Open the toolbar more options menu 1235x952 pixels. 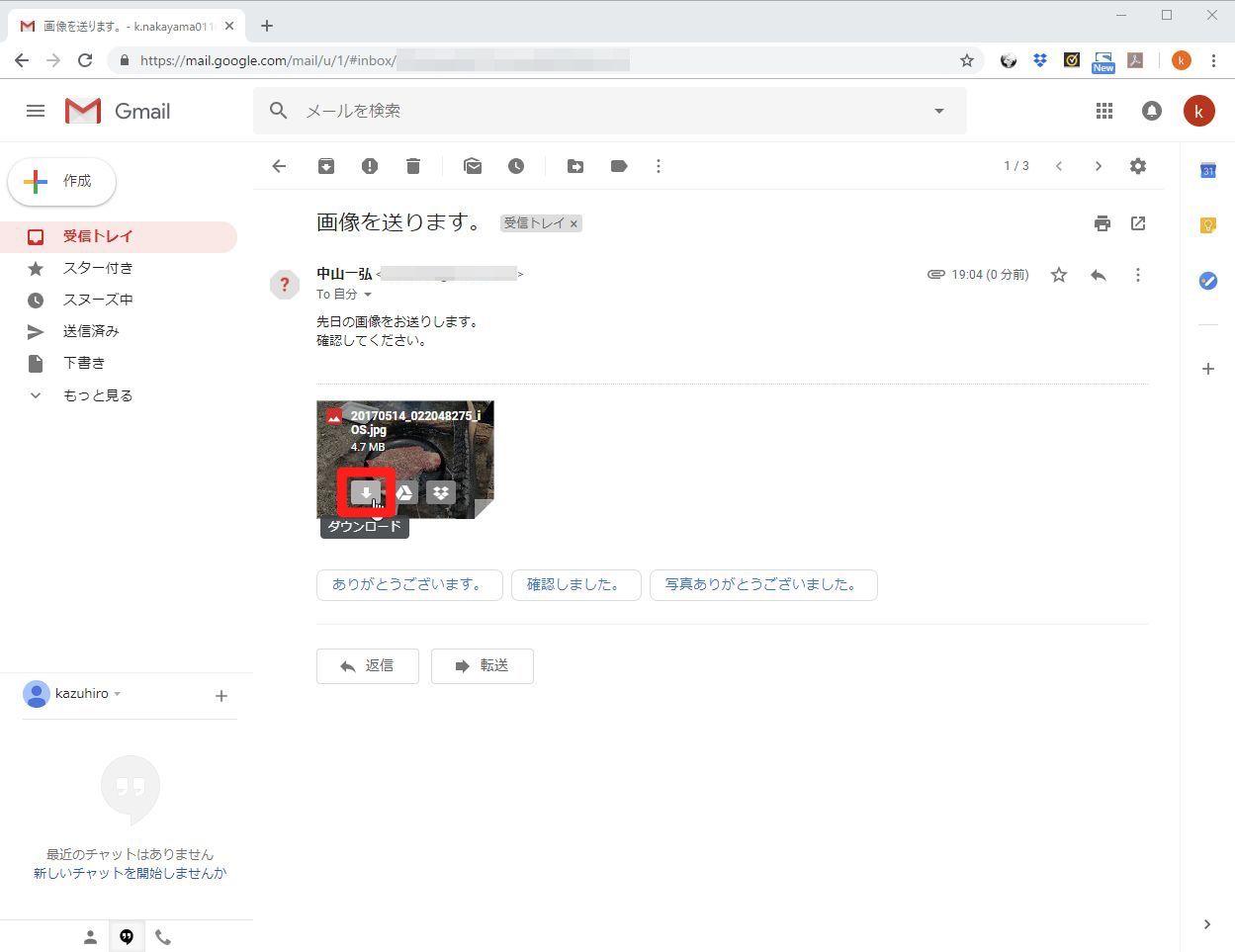tap(659, 166)
